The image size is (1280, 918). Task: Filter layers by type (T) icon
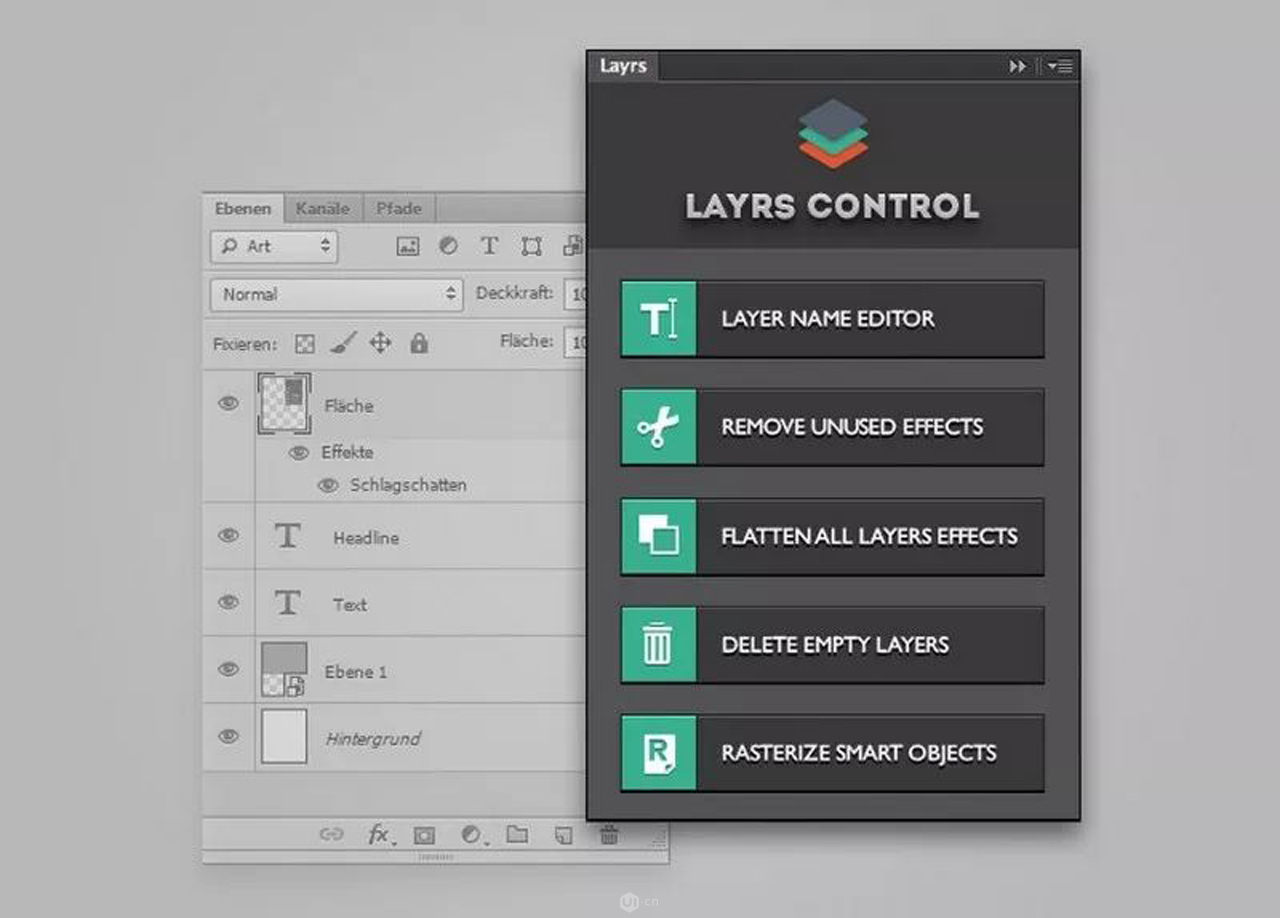click(x=489, y=246)
